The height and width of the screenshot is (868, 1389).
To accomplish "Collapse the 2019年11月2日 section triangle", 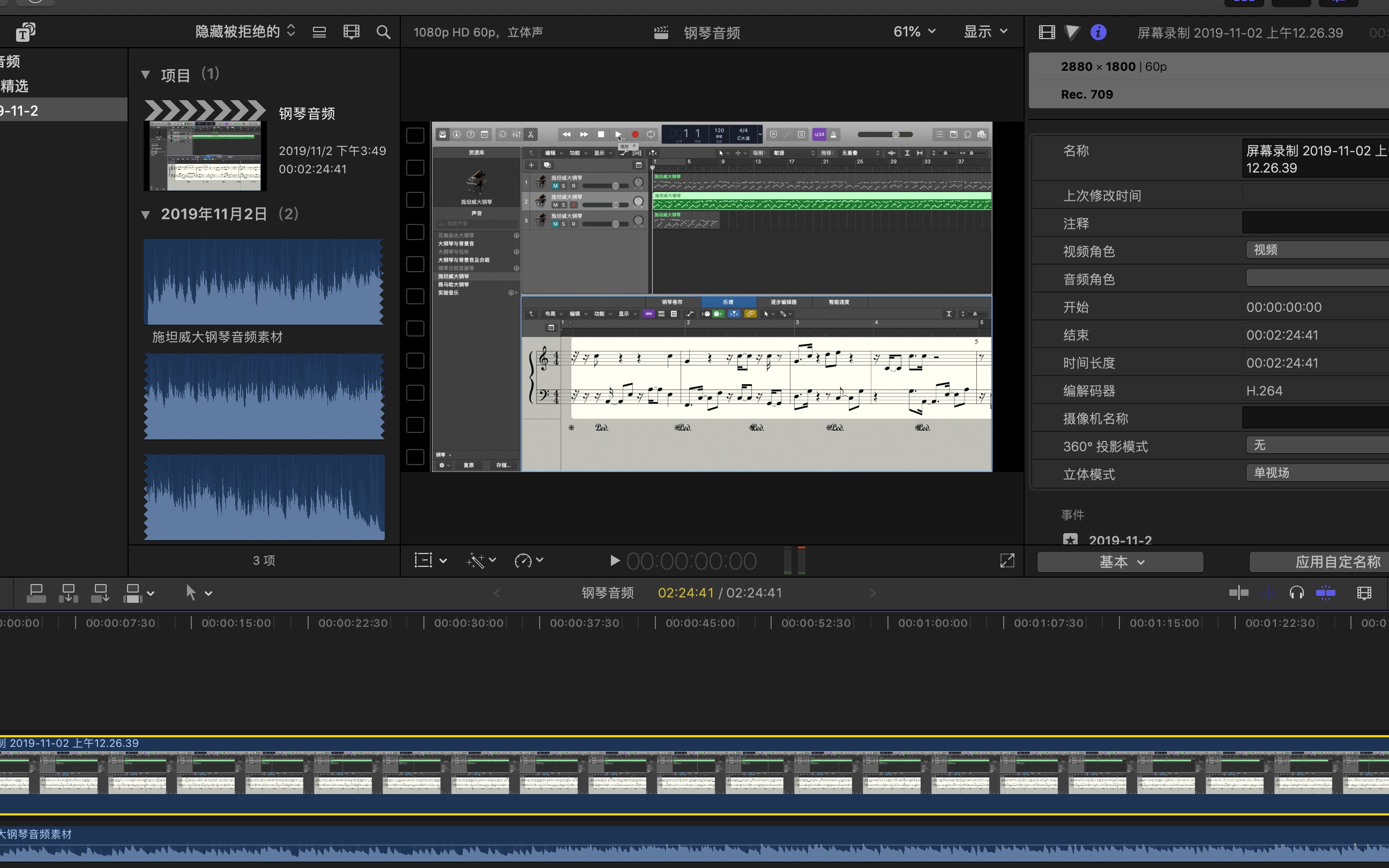I will click(145, 214).
